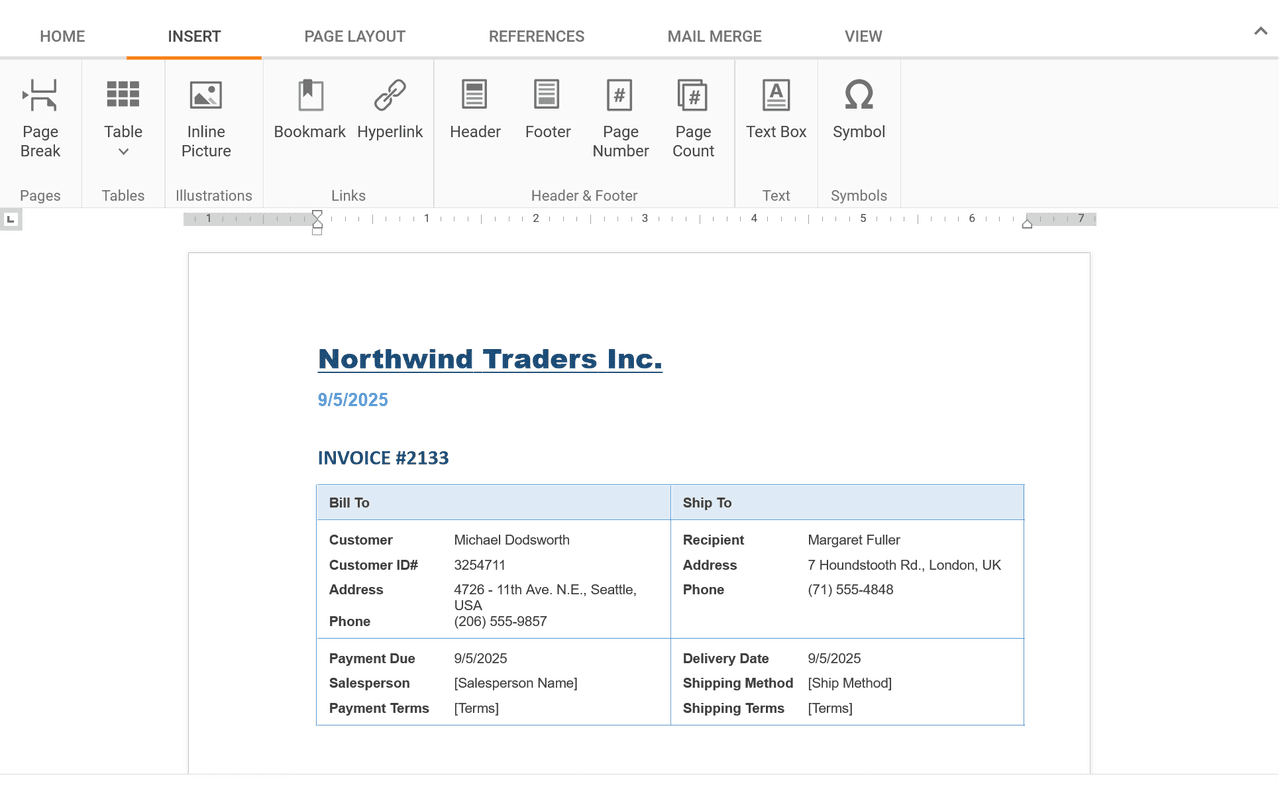The image size is (1280, 799).
Task: Click the Recipient label
Action: coord(714,540)
